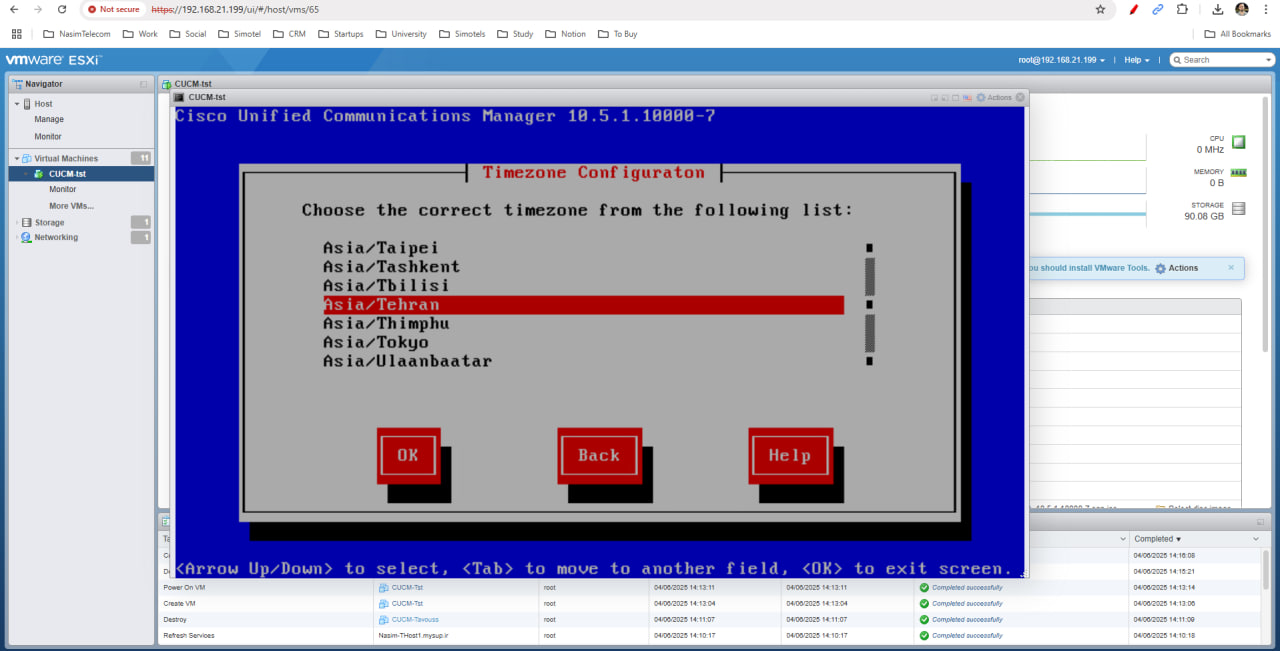Collapse the Host tree node arrow
The image size is (1280, 651).
tap(17, 104)
